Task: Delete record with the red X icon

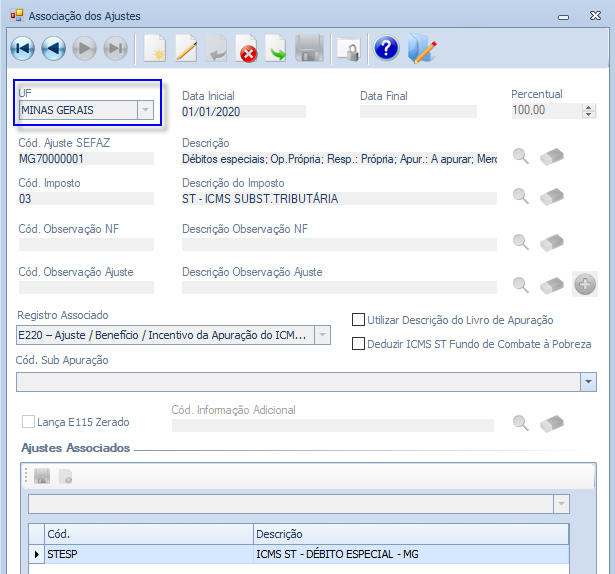Action: pos(247,49)
